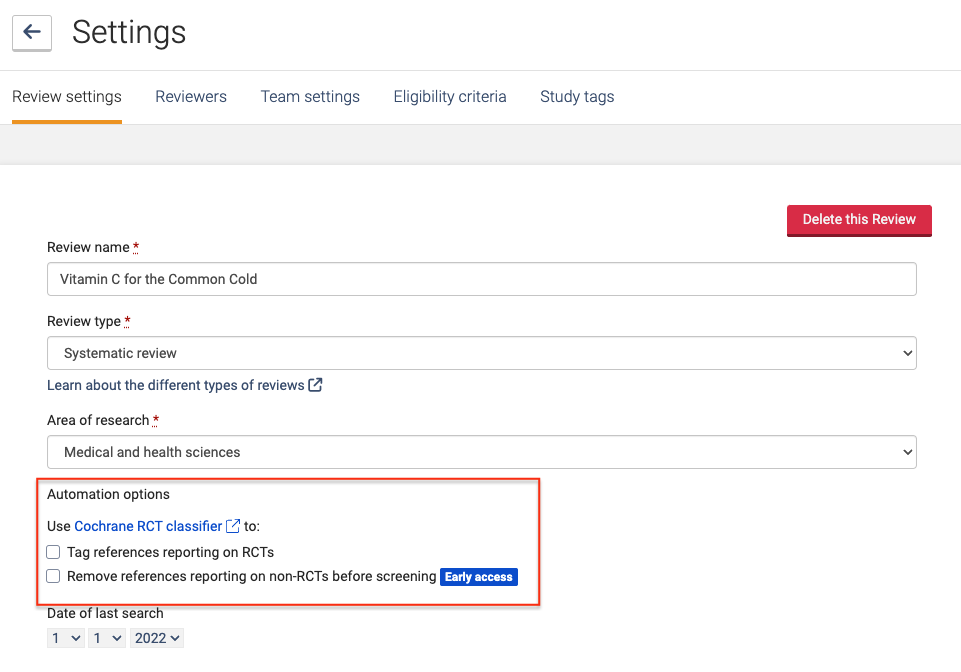Screen dimensions: 961x672
Task: Open Learn about the different types of reviews
Action: [x=176, y=385]
